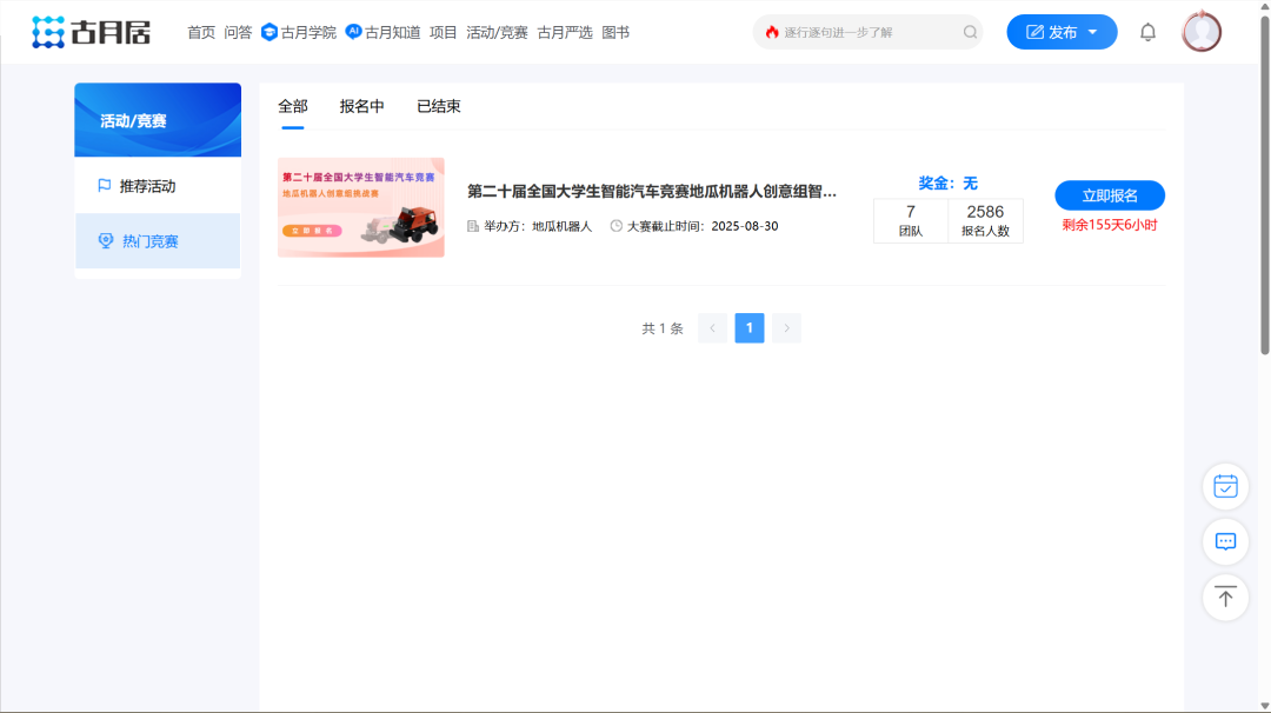Expand the 发布 dropdown arrow

[1091, 31]
